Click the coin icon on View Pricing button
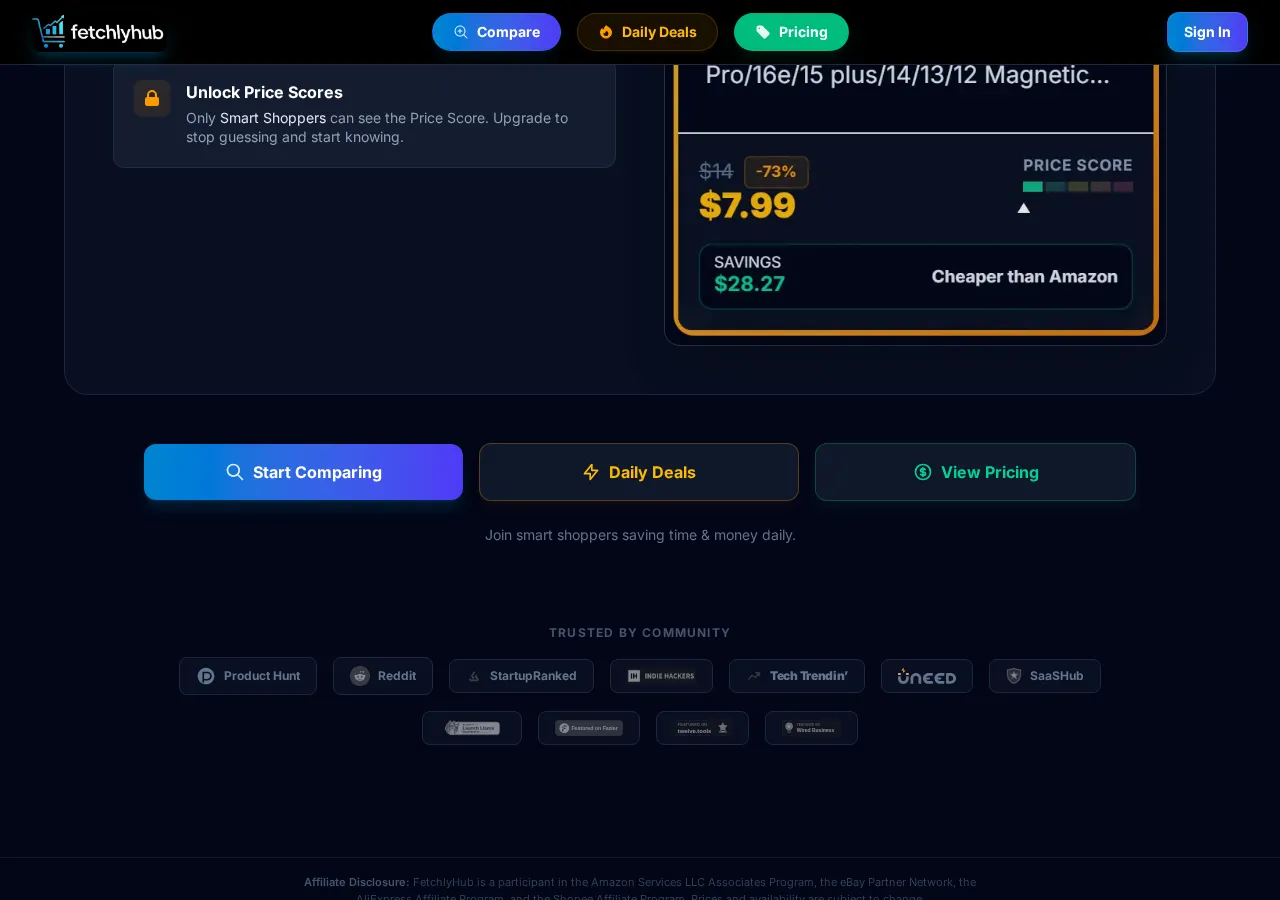 pyautogui.click(x=923, y=472)
